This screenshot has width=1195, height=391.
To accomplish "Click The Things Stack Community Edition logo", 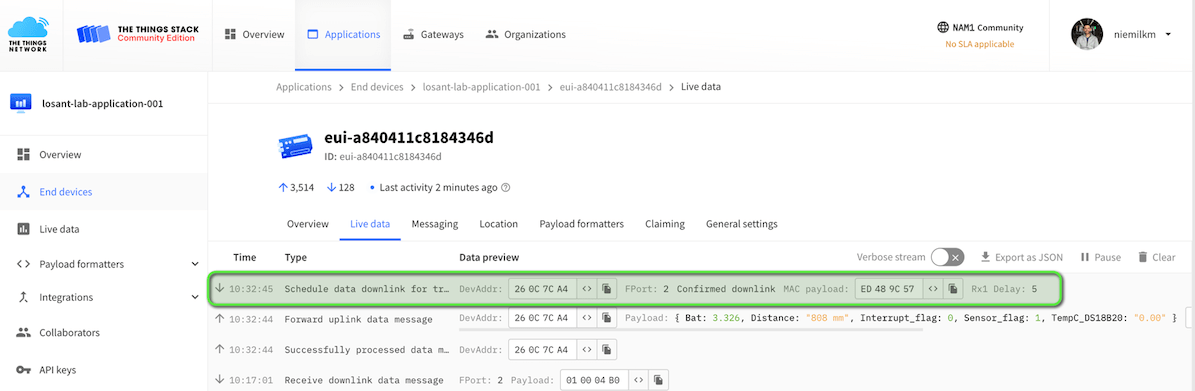I will [138, 34].
